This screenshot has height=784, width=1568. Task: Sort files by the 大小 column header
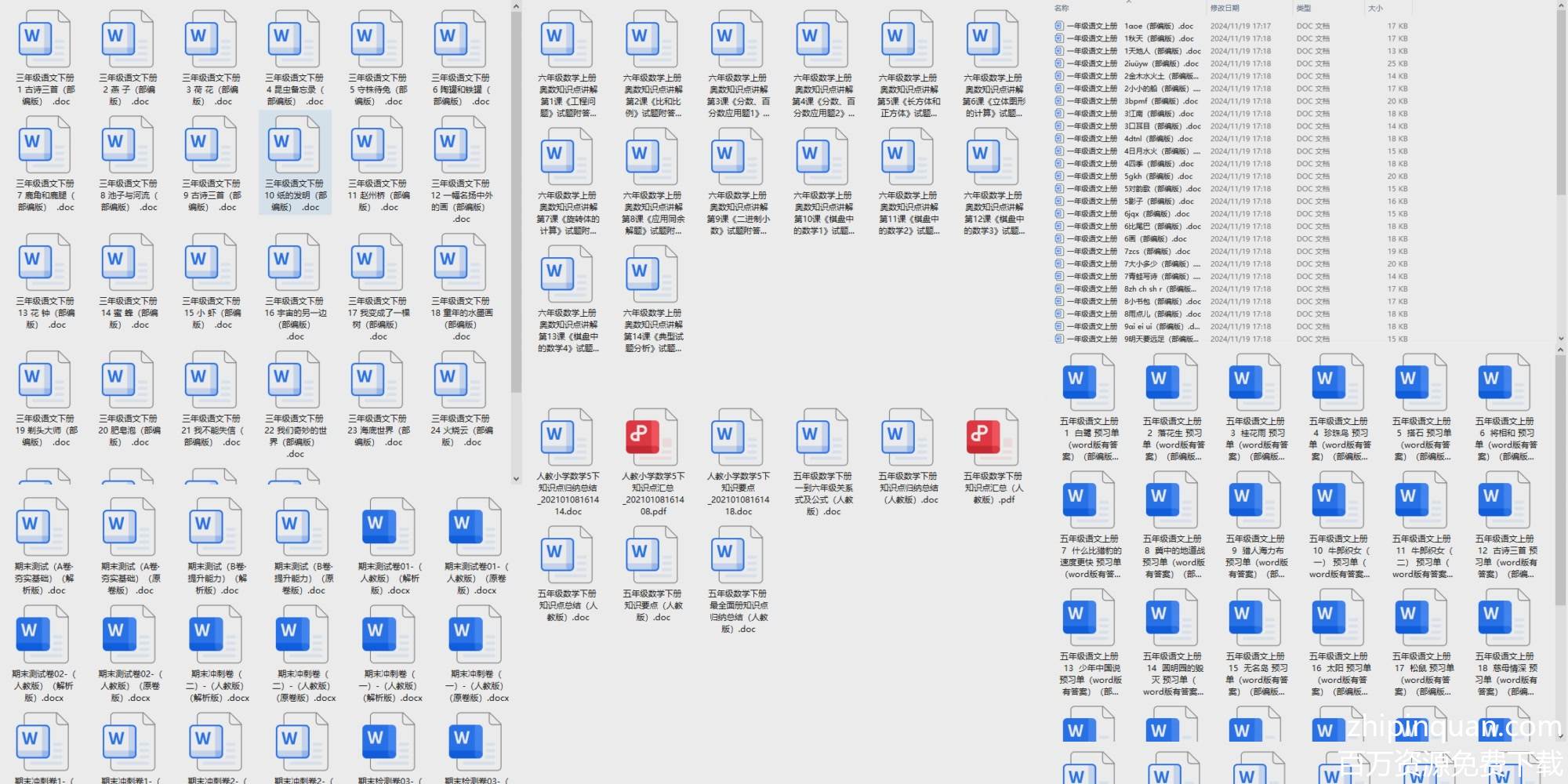click(1376, 8)
